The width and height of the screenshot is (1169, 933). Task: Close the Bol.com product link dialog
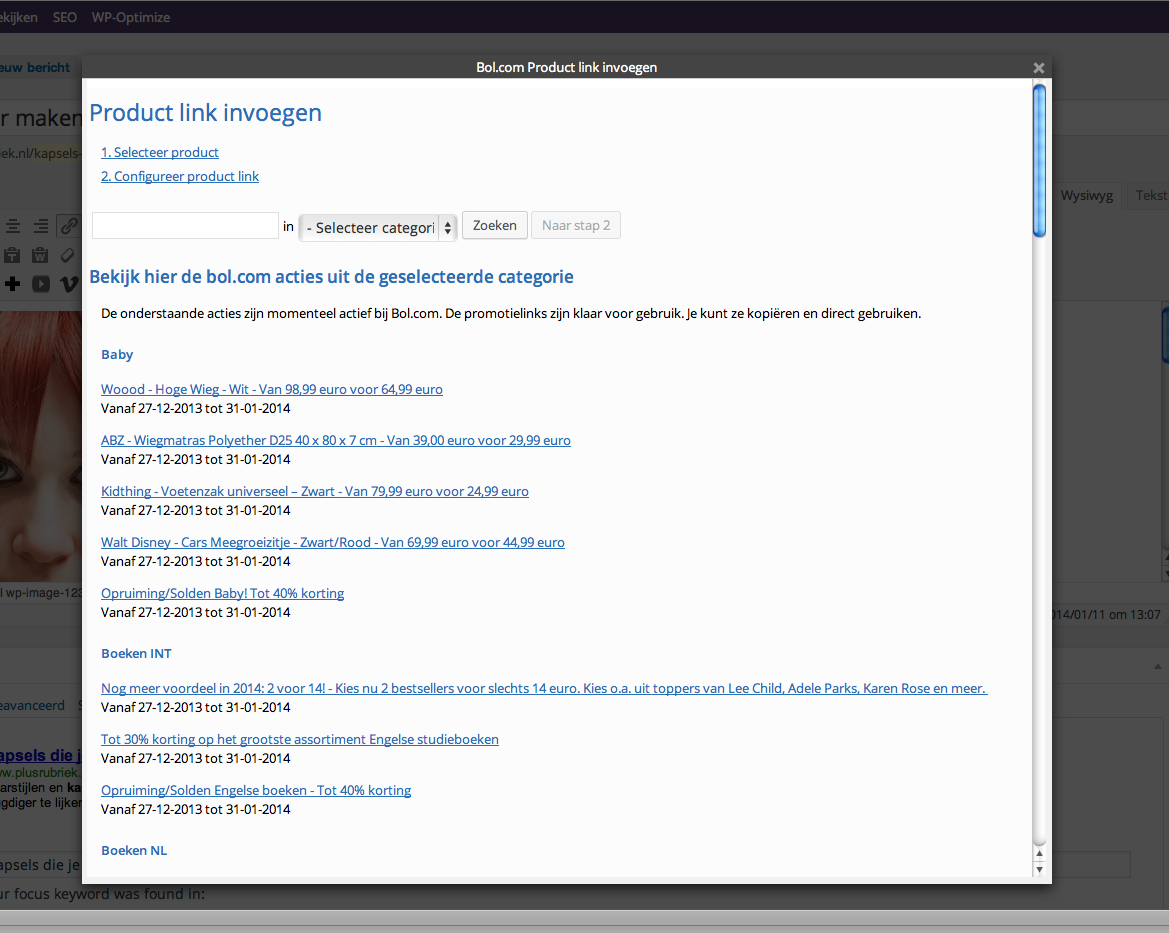click(x=1039, y=68)
